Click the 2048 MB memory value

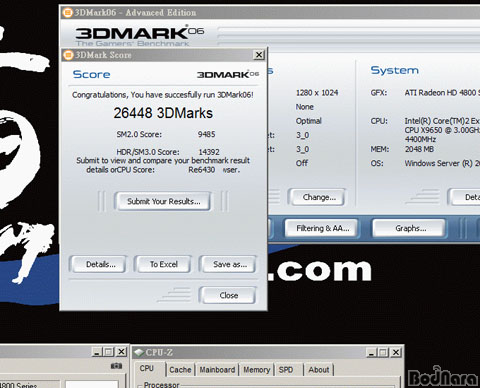pos(419,149)
